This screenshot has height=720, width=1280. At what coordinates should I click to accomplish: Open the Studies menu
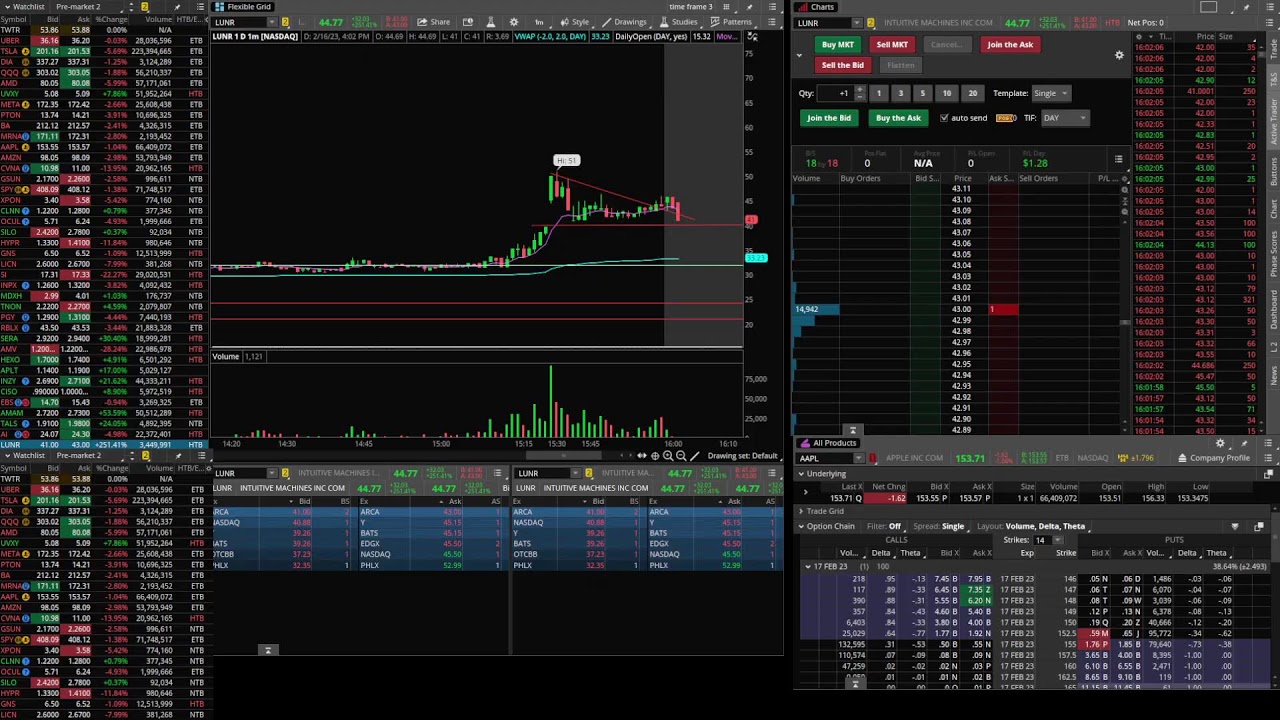[678, 22]
